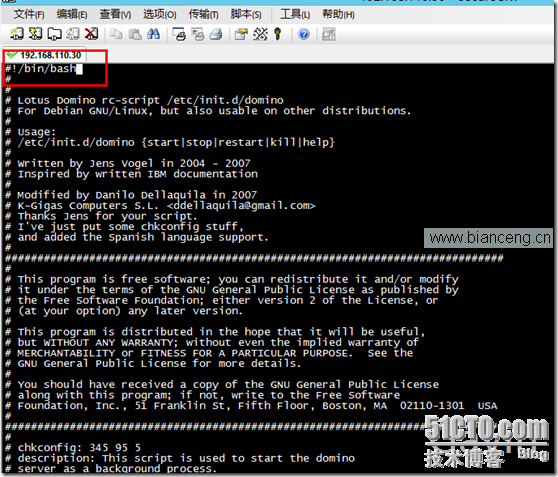Click the Print Screen toolbar icon

(179, 34)
